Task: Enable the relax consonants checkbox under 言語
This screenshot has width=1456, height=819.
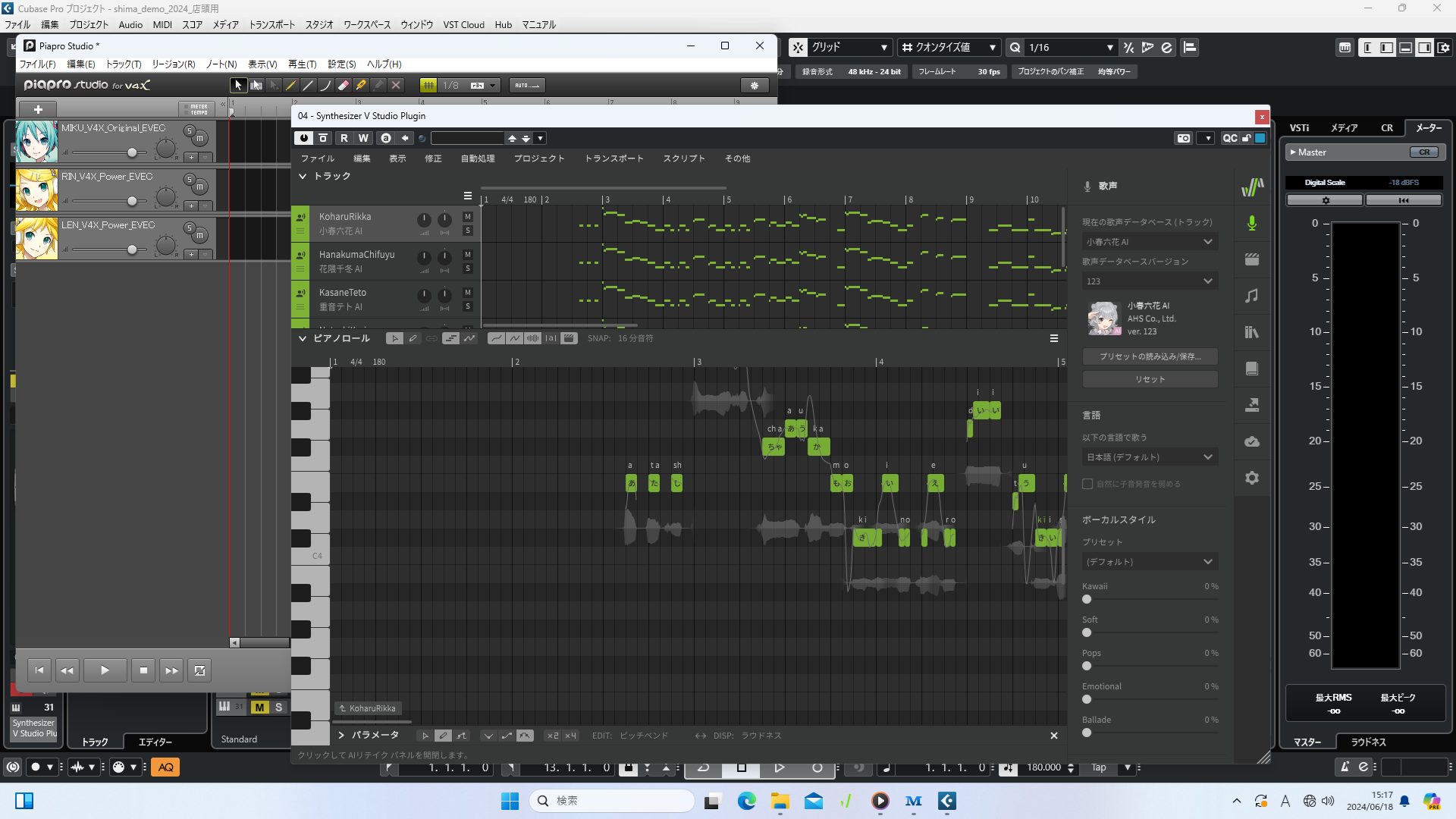Action: point(1087,484)
